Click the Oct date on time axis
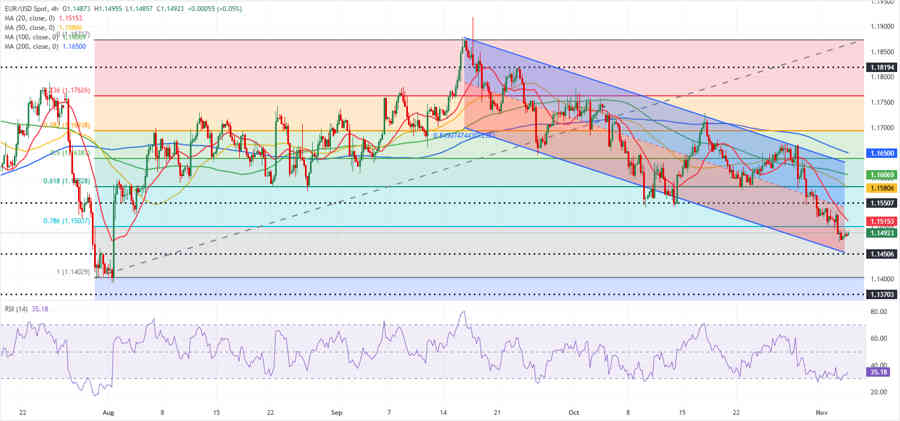This screenshot has height=421, width=900. click(574, 411)
